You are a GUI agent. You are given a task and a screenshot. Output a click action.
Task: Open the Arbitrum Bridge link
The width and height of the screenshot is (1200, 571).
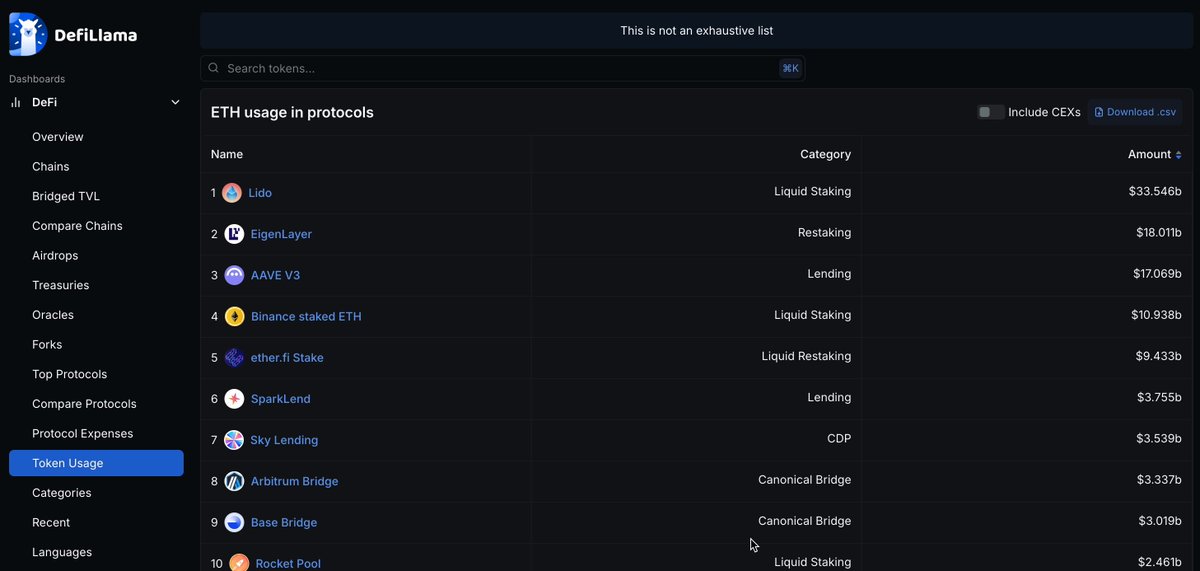point(295,481)
